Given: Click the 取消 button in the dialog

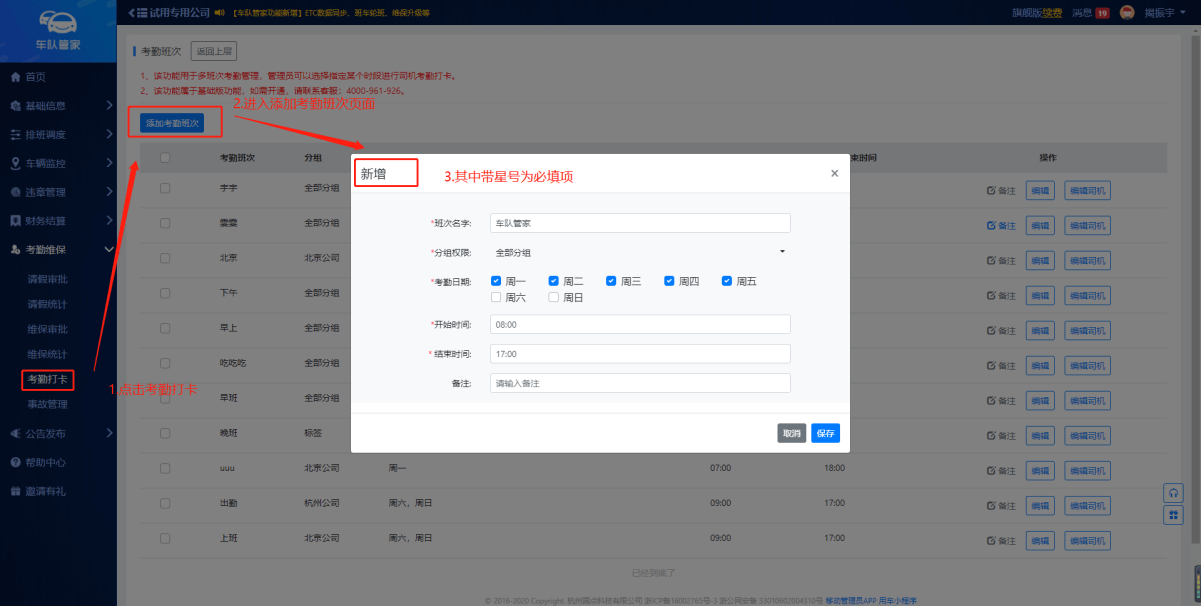Looking at the screenshot, I should click(791, 433).
